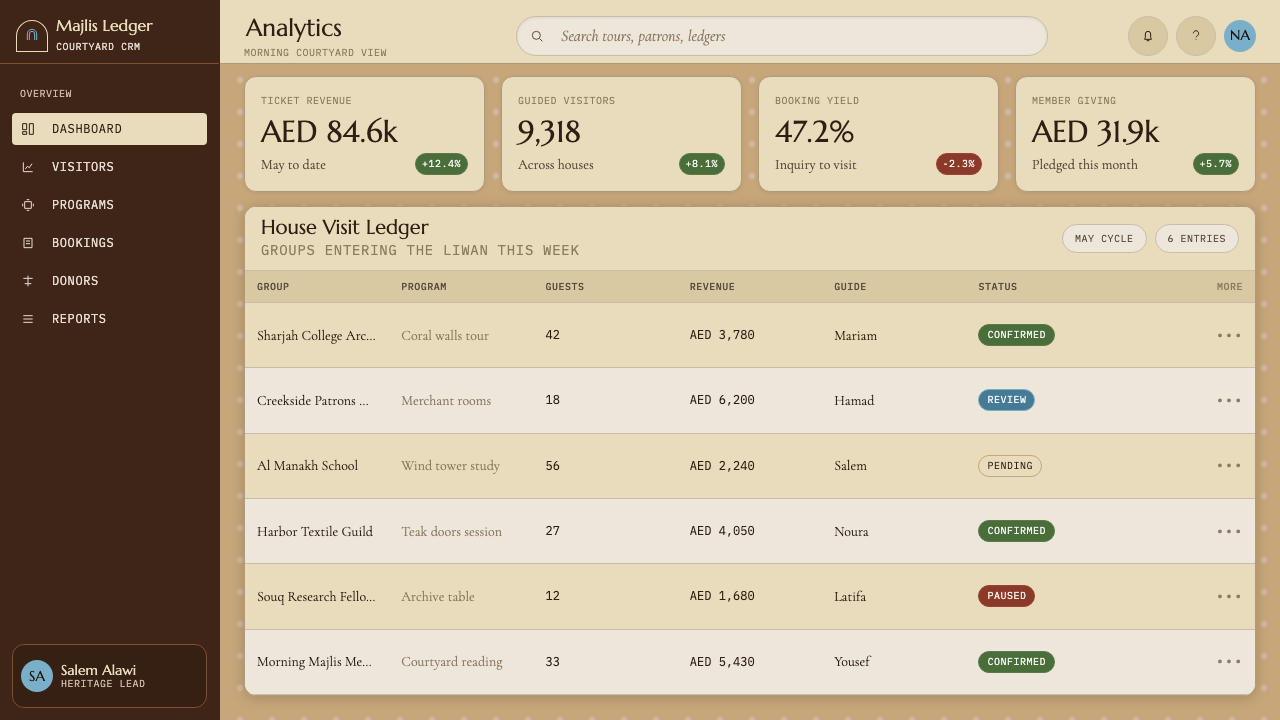
Task: Focus the search tours, patrons, ledgers field
Action: click(x=781, y=36)
